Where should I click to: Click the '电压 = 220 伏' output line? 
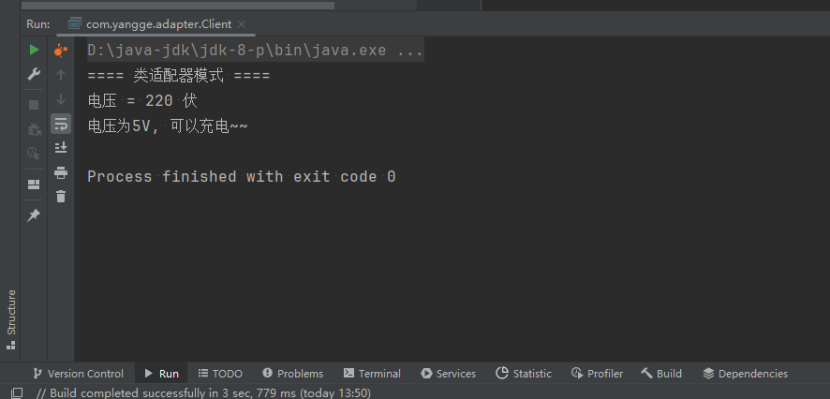[142, 101]
